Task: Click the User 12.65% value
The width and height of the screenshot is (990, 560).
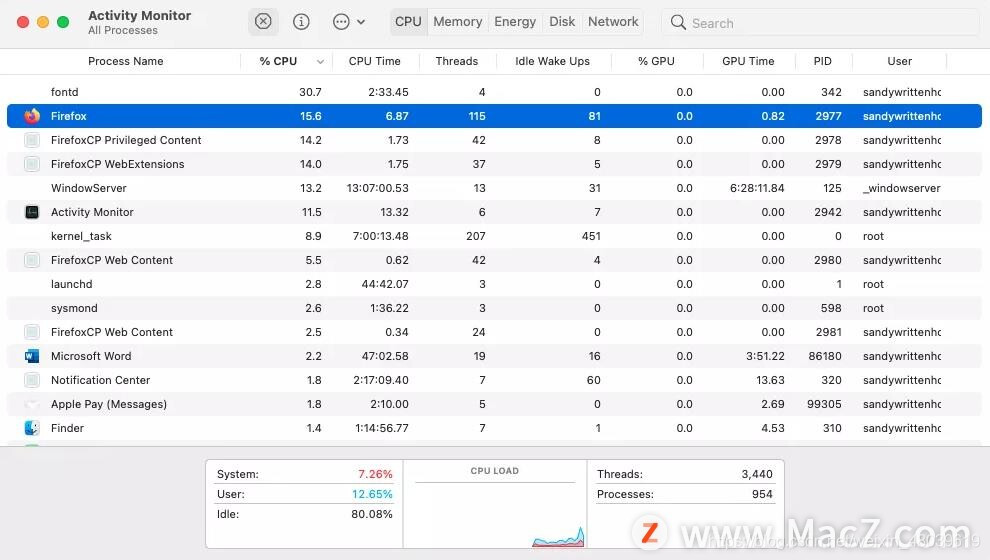Action: tap(372, 494)
